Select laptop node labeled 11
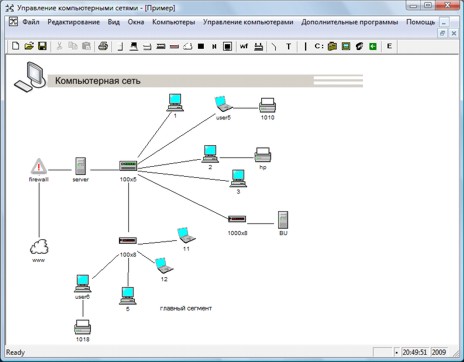 [186, 235]
